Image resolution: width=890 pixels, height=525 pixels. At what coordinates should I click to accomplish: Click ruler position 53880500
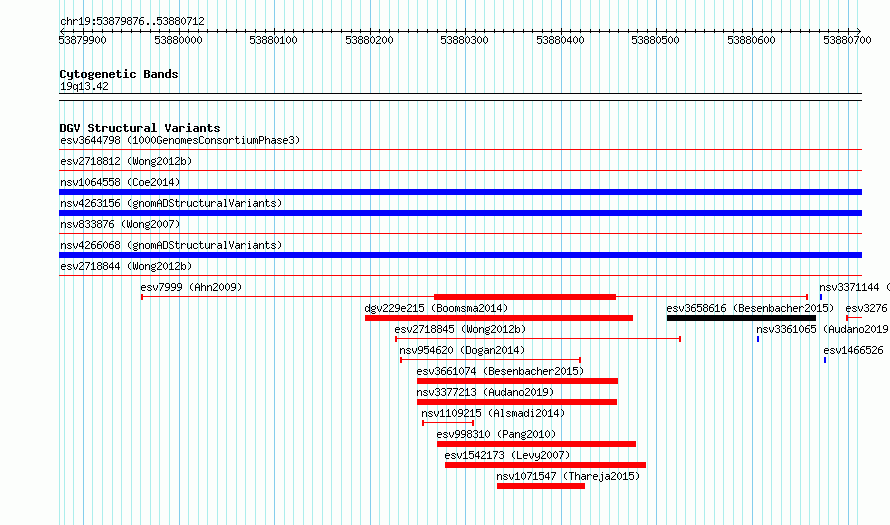tap(656, 40)
